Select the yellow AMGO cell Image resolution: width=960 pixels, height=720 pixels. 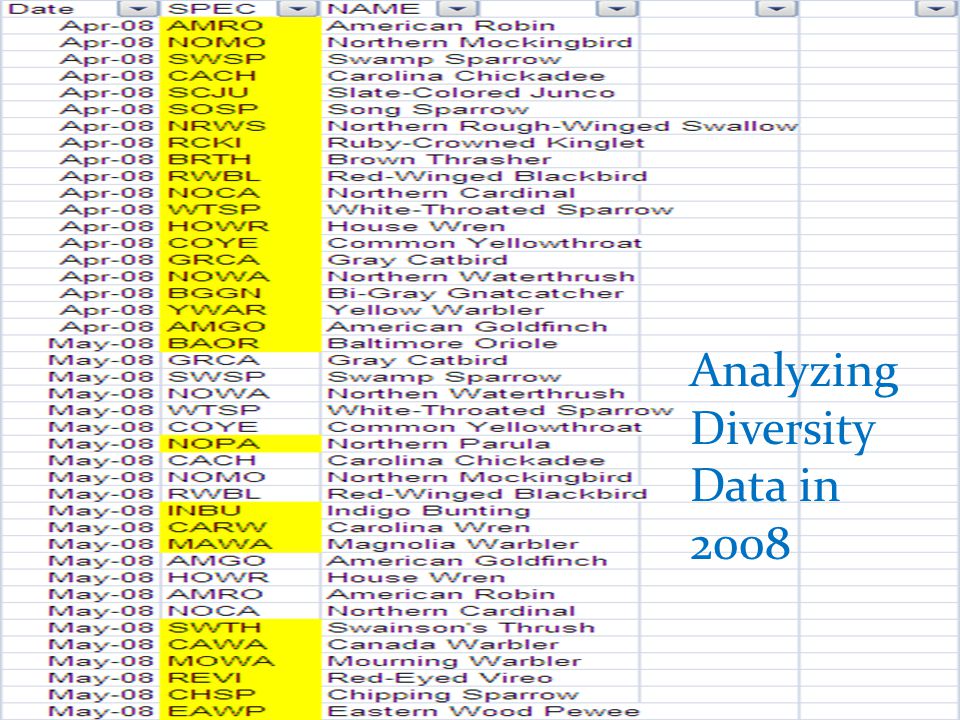point(240,327)
